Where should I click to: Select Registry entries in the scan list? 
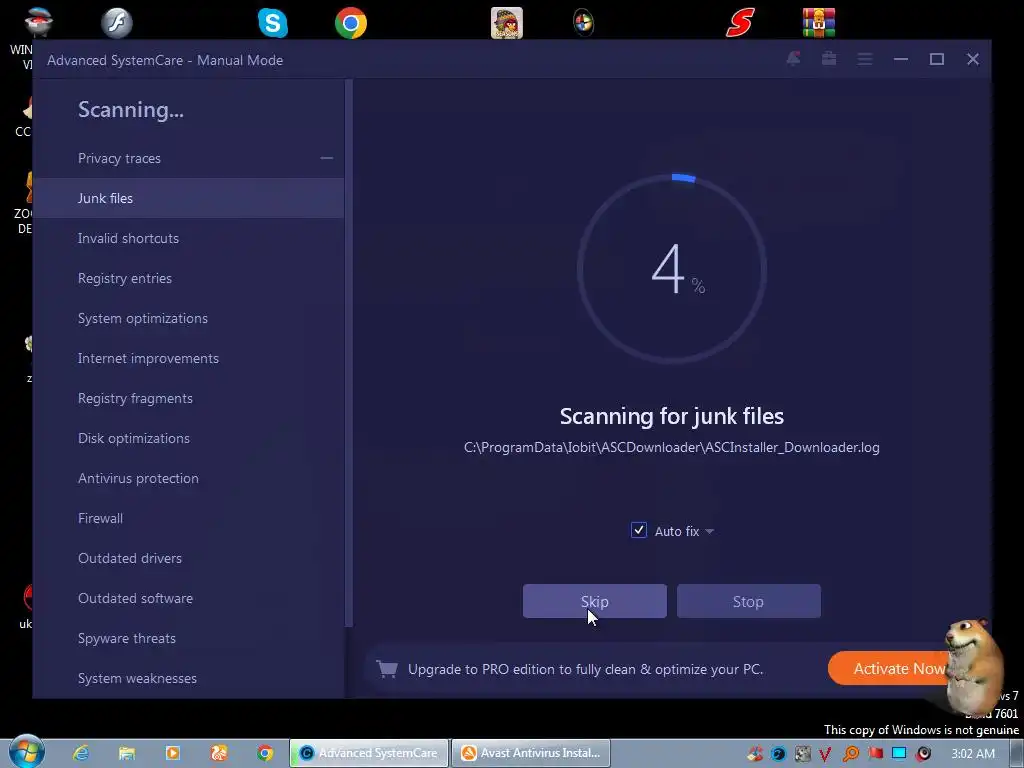point(188,278)
